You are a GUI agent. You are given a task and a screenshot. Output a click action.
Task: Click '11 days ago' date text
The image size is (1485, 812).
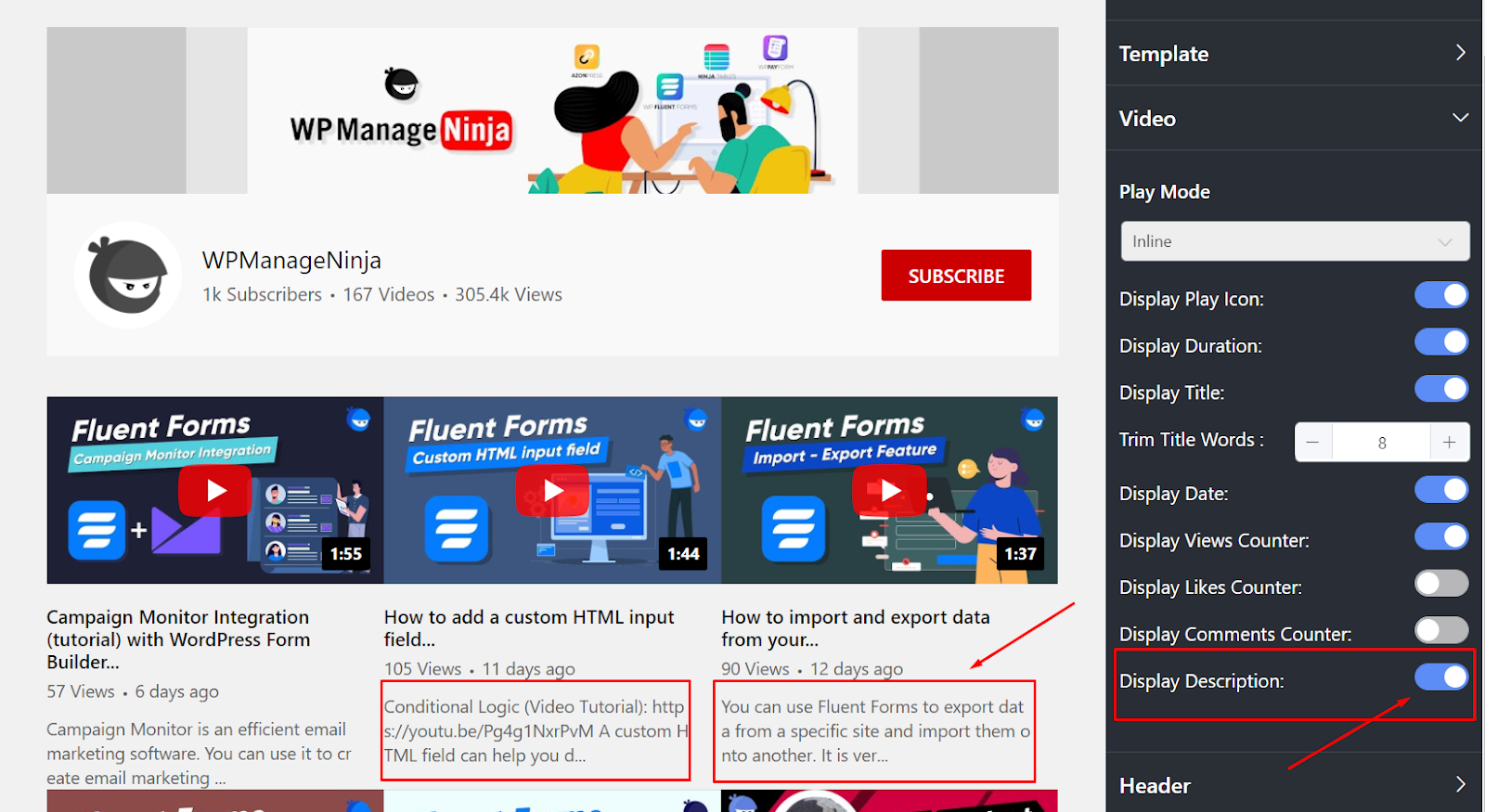coord(528,669)
